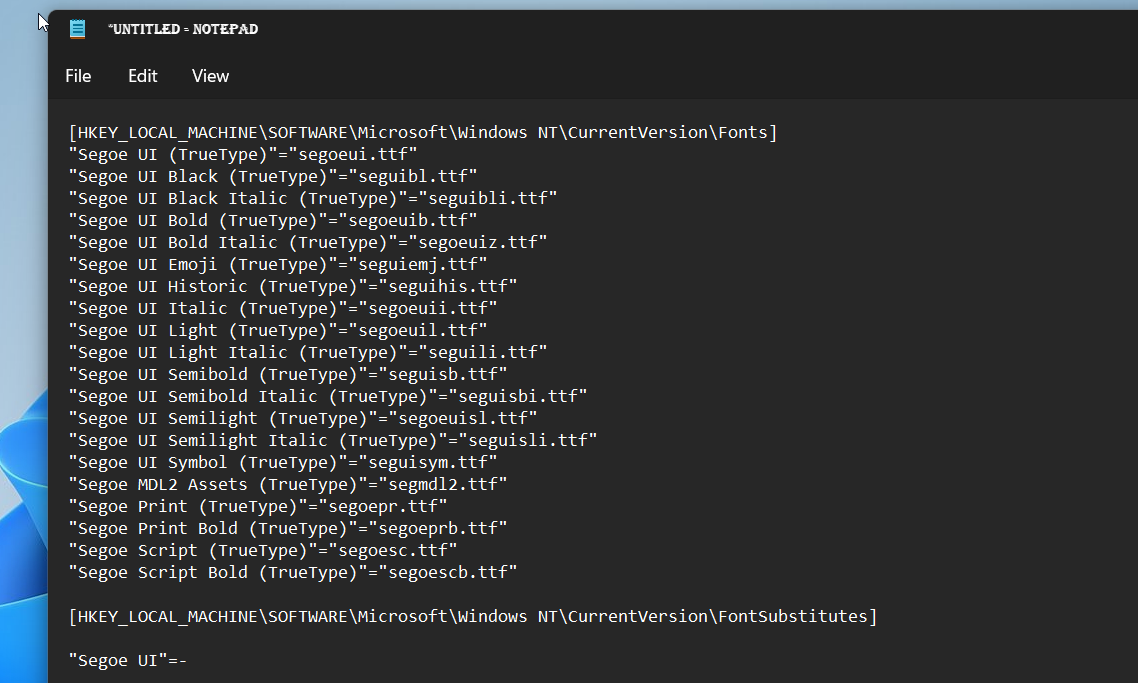Place cursor at end of "Segoe UI"=- line
1138x683 pixels.
click(188, 660)
